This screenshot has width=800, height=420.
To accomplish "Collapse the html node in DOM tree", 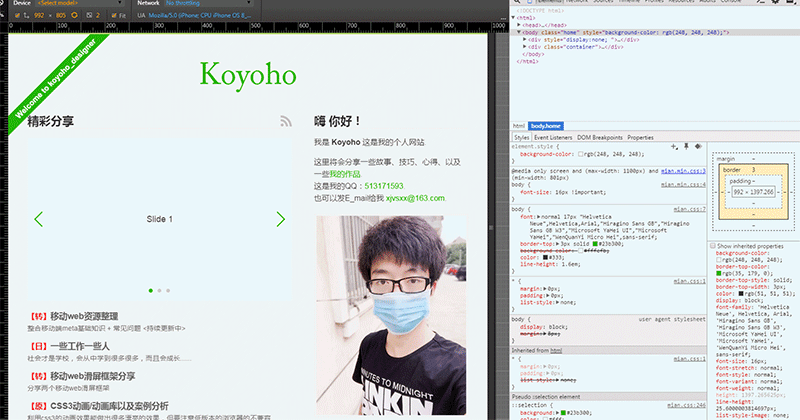I will (x=513, y=17).
